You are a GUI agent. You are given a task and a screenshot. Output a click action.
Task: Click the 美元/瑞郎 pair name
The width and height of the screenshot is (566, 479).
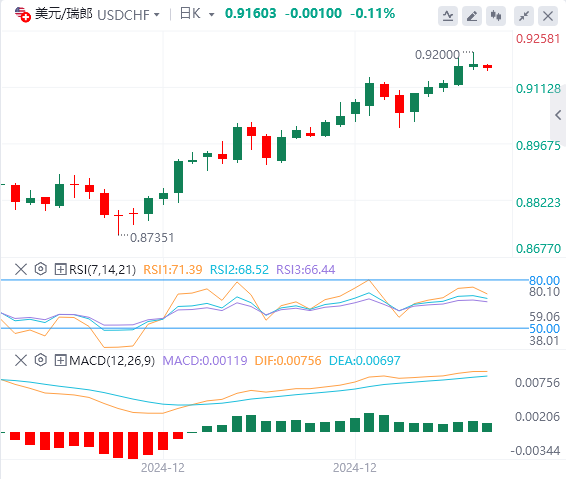64,14
